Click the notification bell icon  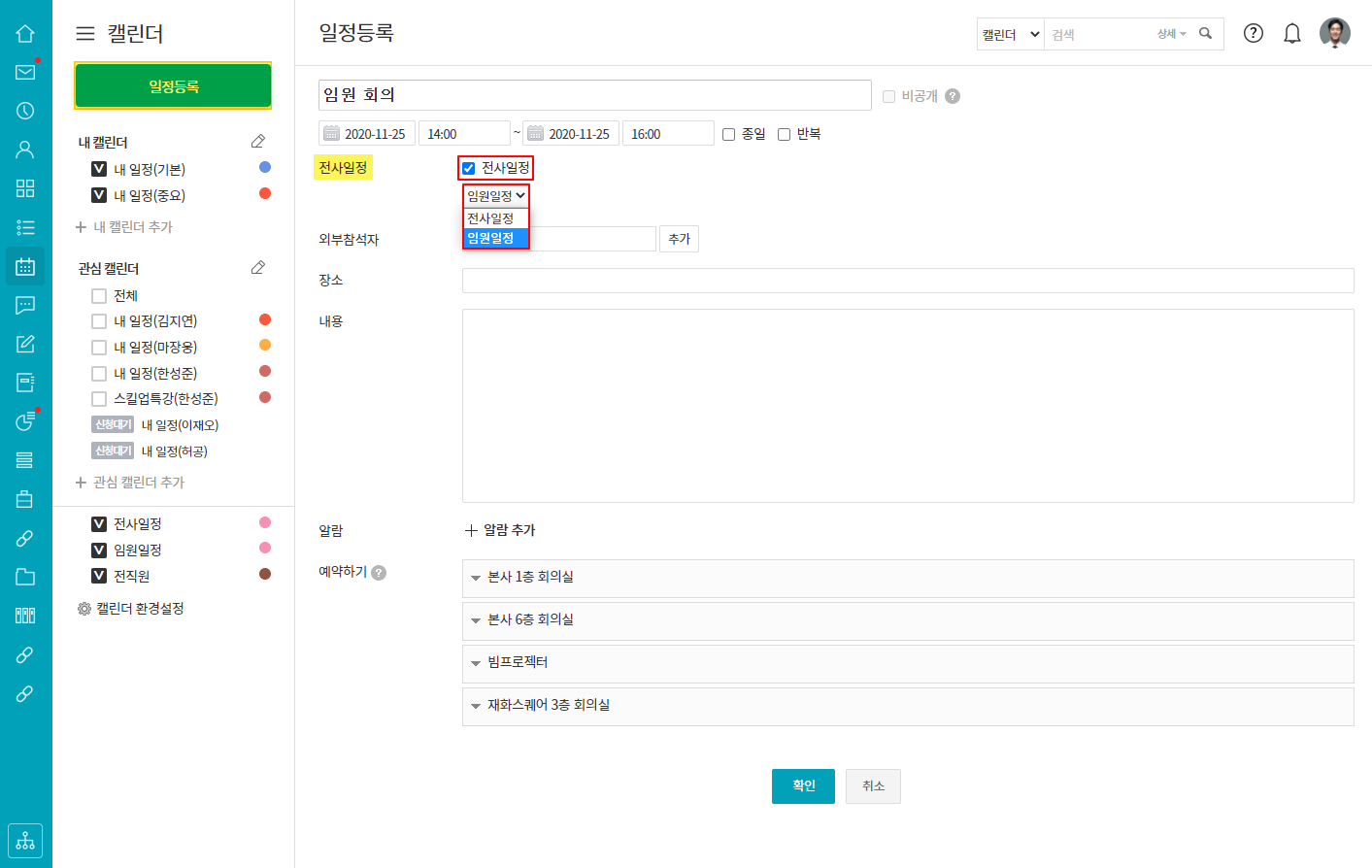pyautogui.click(x=1291, y=34)
